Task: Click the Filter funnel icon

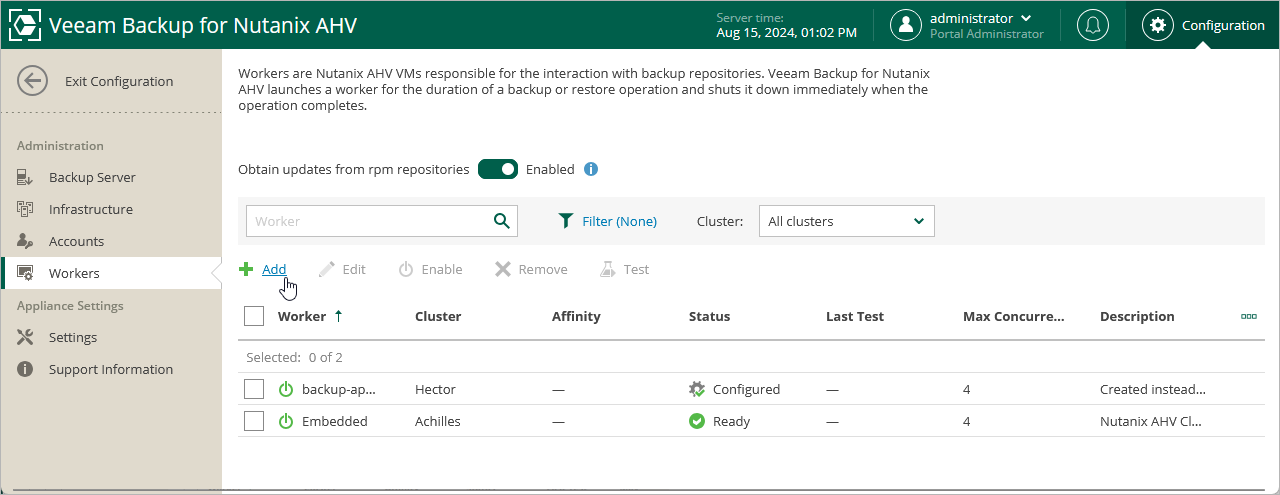Action: [x=566, y=221]
